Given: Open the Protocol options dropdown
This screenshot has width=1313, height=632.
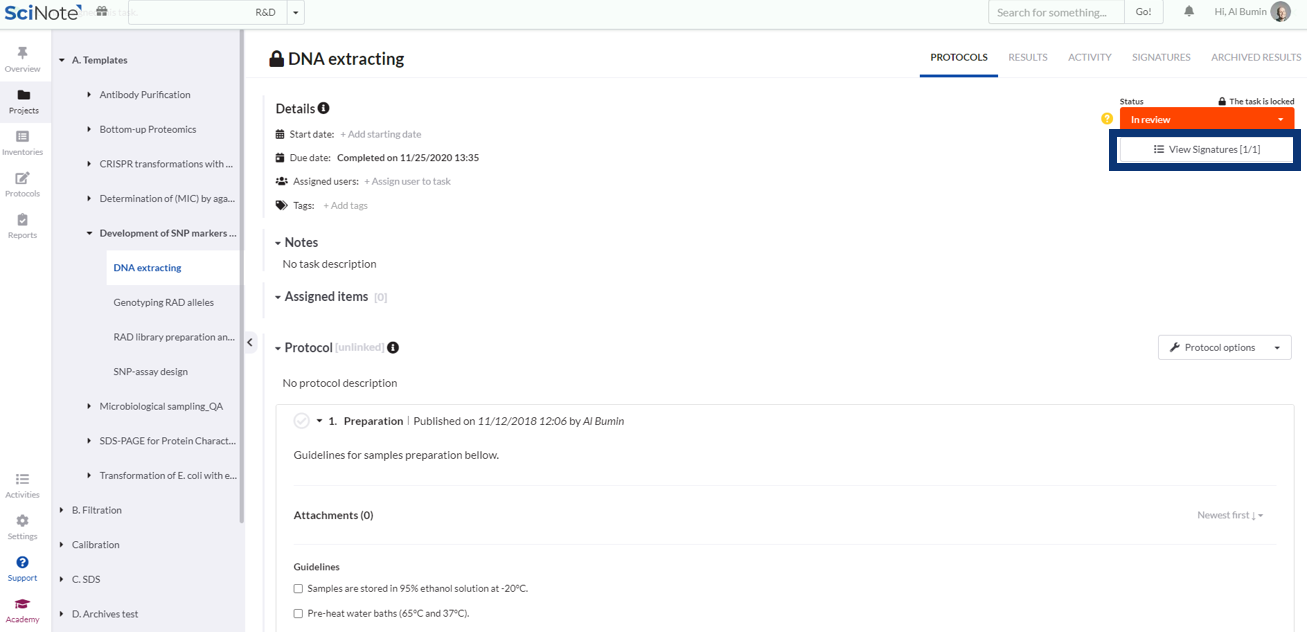Looking at the screenshot, I should 1224,348.
